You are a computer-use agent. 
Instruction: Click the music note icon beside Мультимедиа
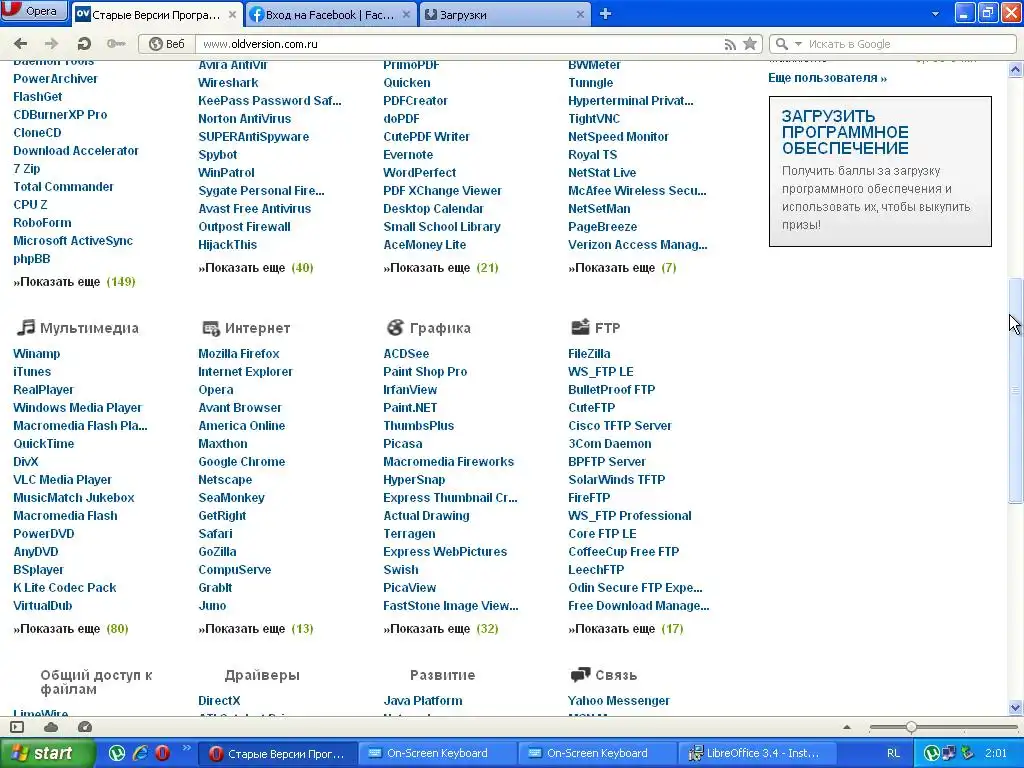tap(25, 327)
